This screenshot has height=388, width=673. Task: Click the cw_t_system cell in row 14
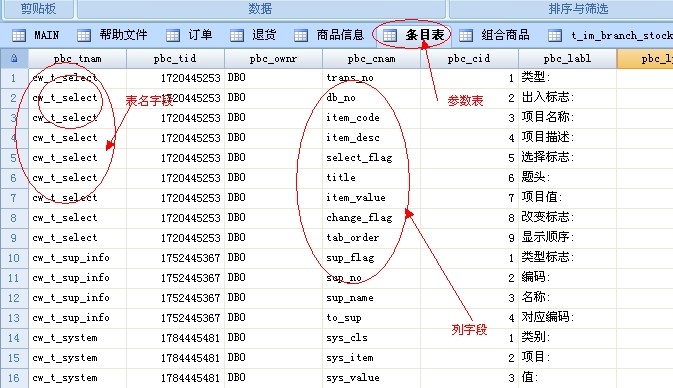pos(78,338)
